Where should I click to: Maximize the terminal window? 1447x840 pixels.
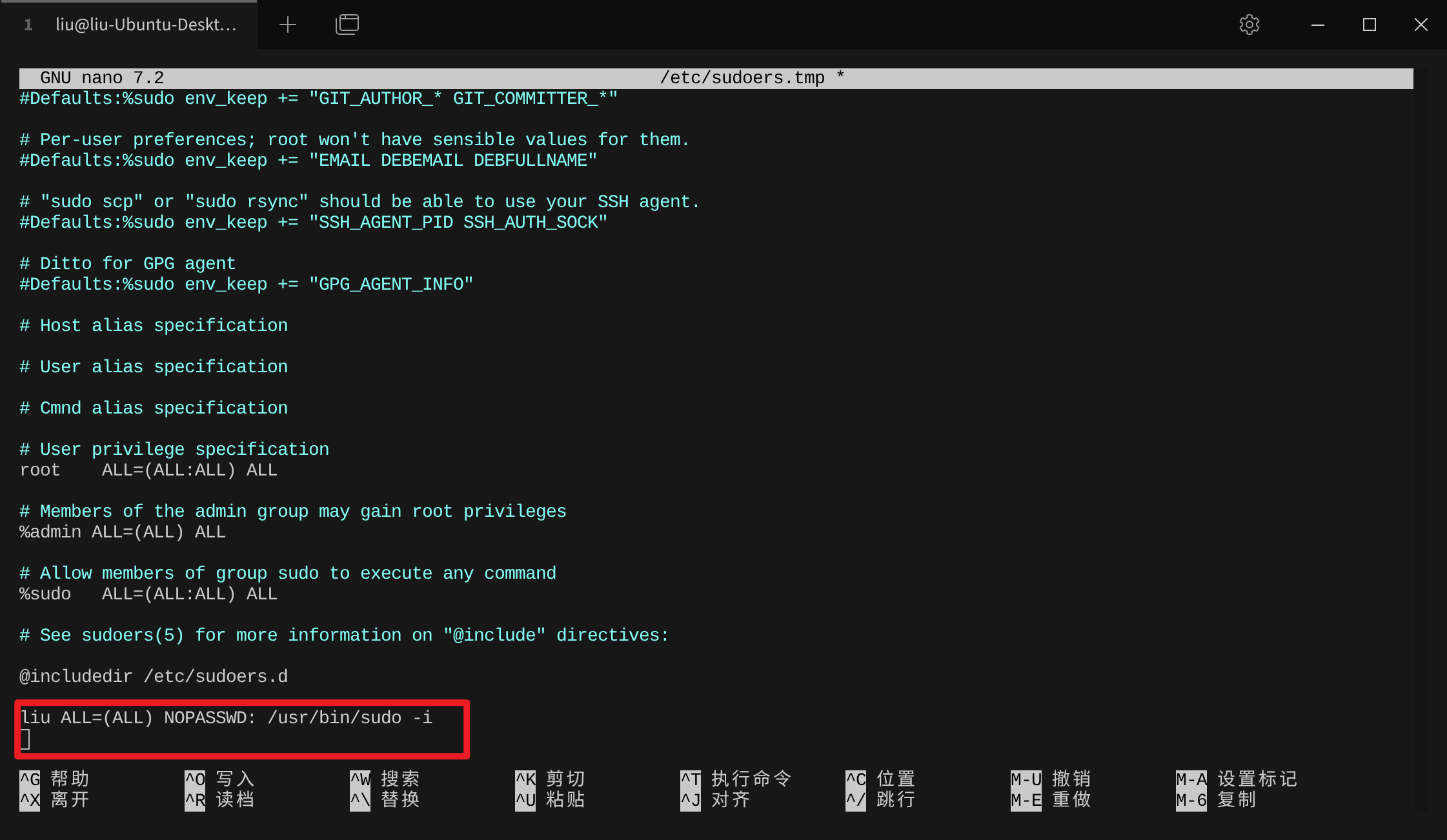[x=1370, y=25]
